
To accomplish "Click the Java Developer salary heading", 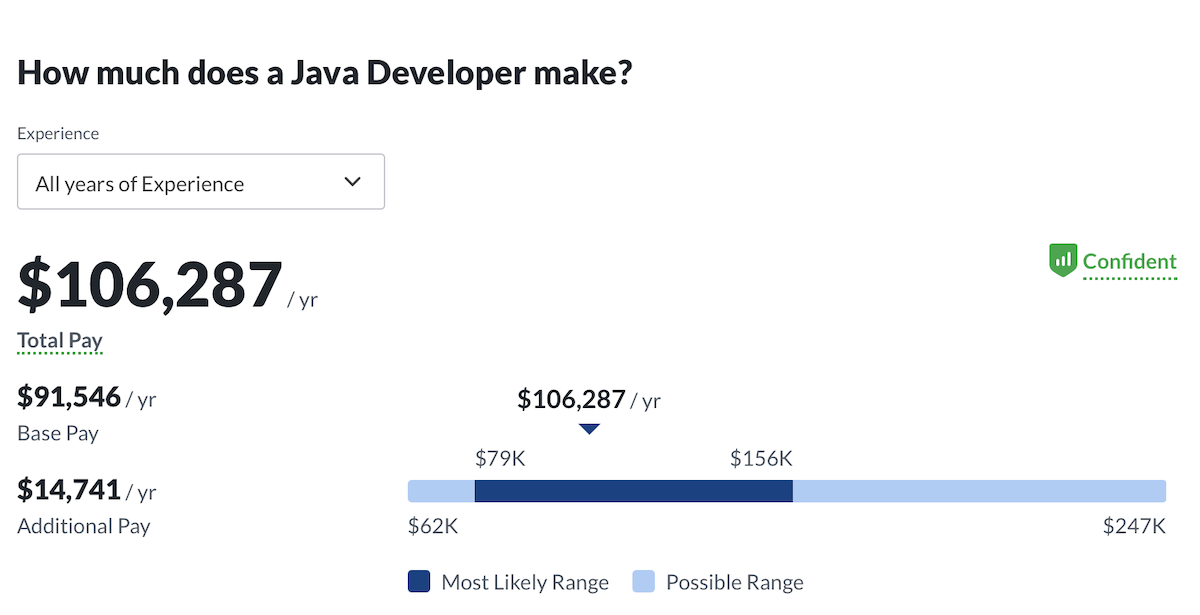I will point(325,73).
